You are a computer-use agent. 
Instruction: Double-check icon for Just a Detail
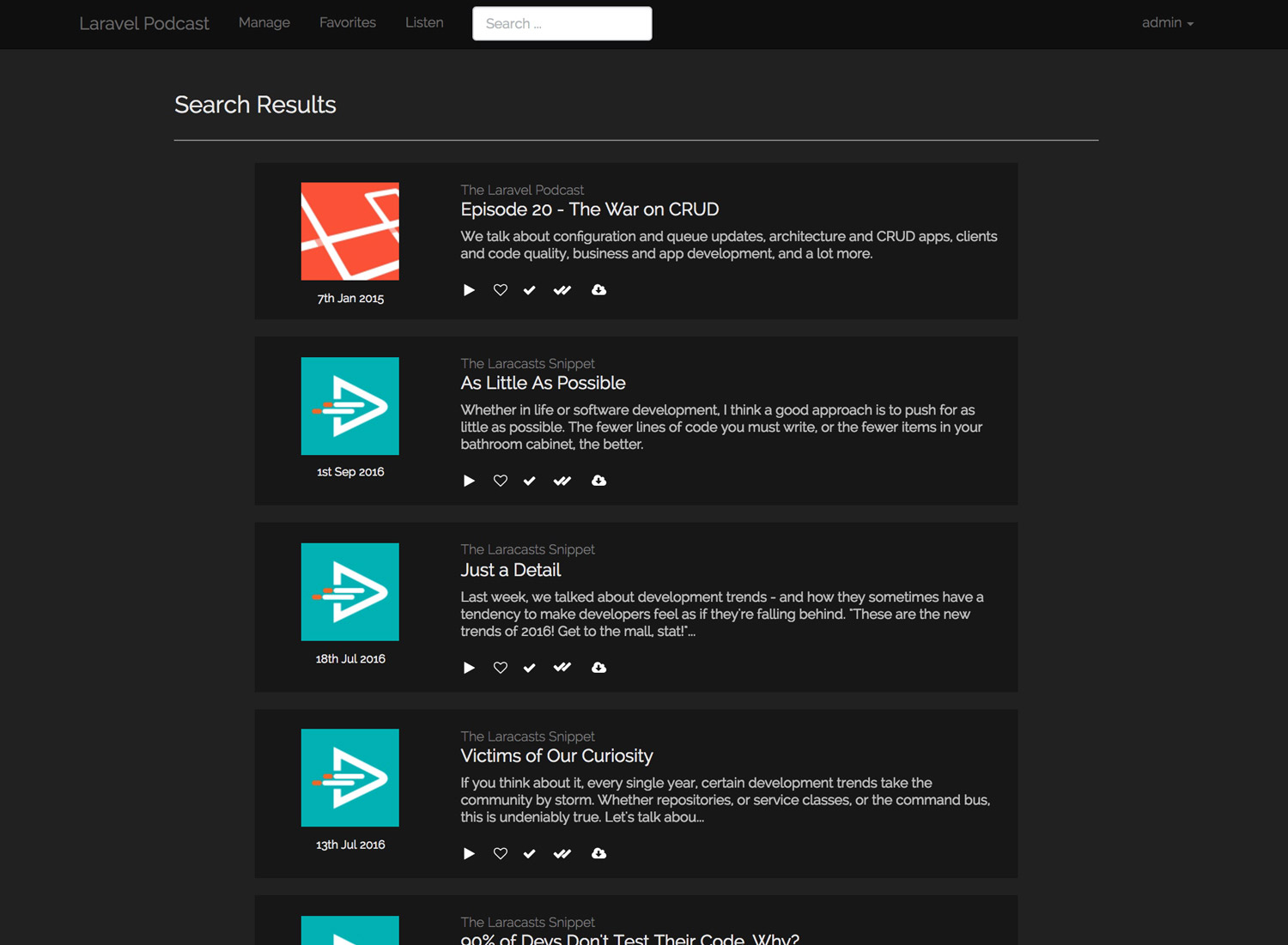tap(562, 668)
